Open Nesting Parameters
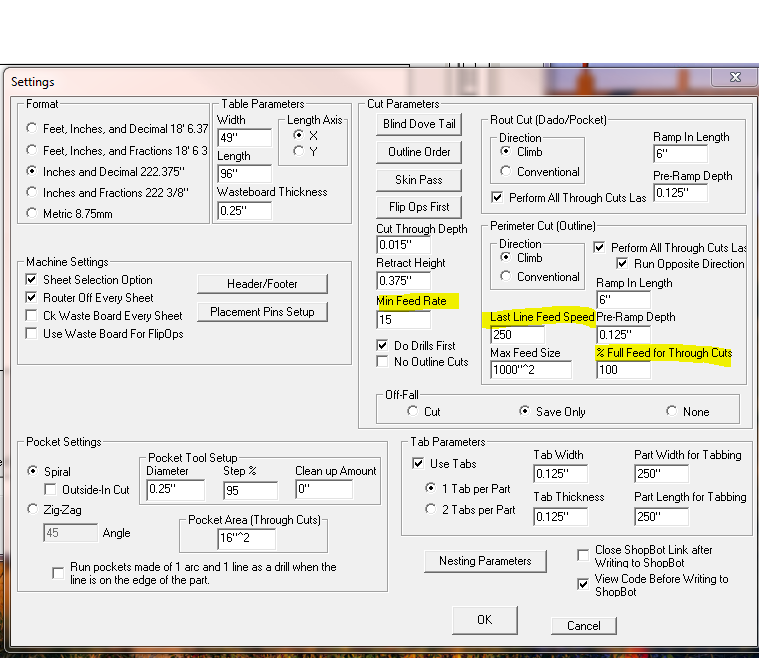The height and width of the screenshot is (658, 759). tap(485, 561)
